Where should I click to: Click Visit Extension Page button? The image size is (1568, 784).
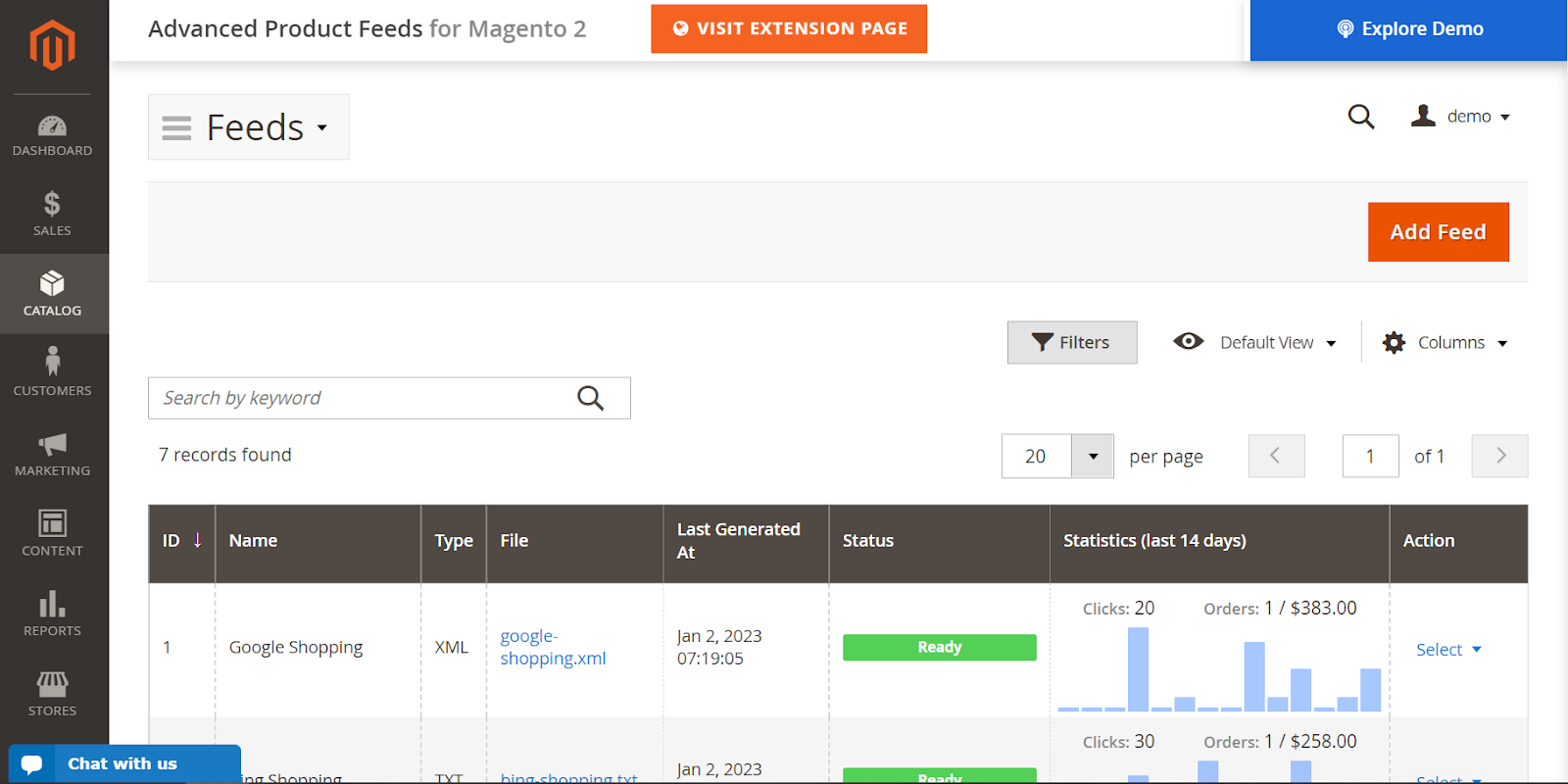789,28
